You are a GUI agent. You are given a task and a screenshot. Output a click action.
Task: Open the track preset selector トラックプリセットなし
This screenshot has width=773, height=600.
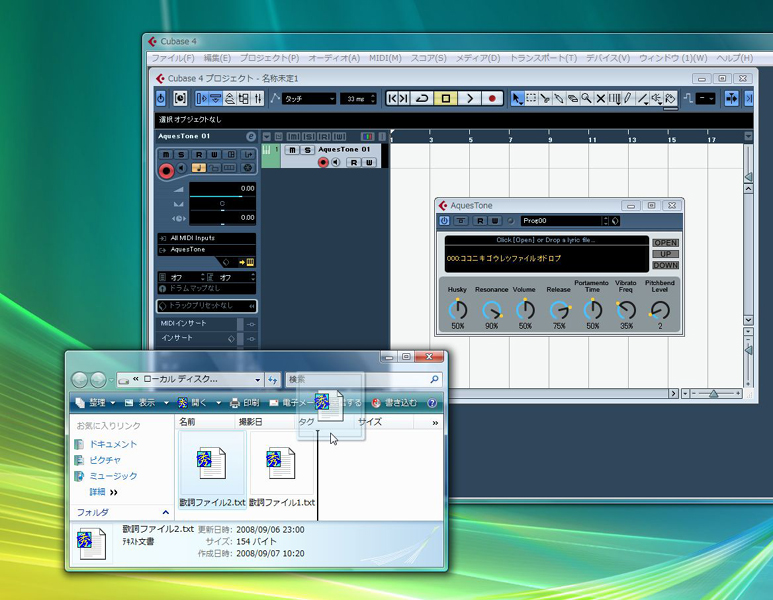tap(207, 306)
